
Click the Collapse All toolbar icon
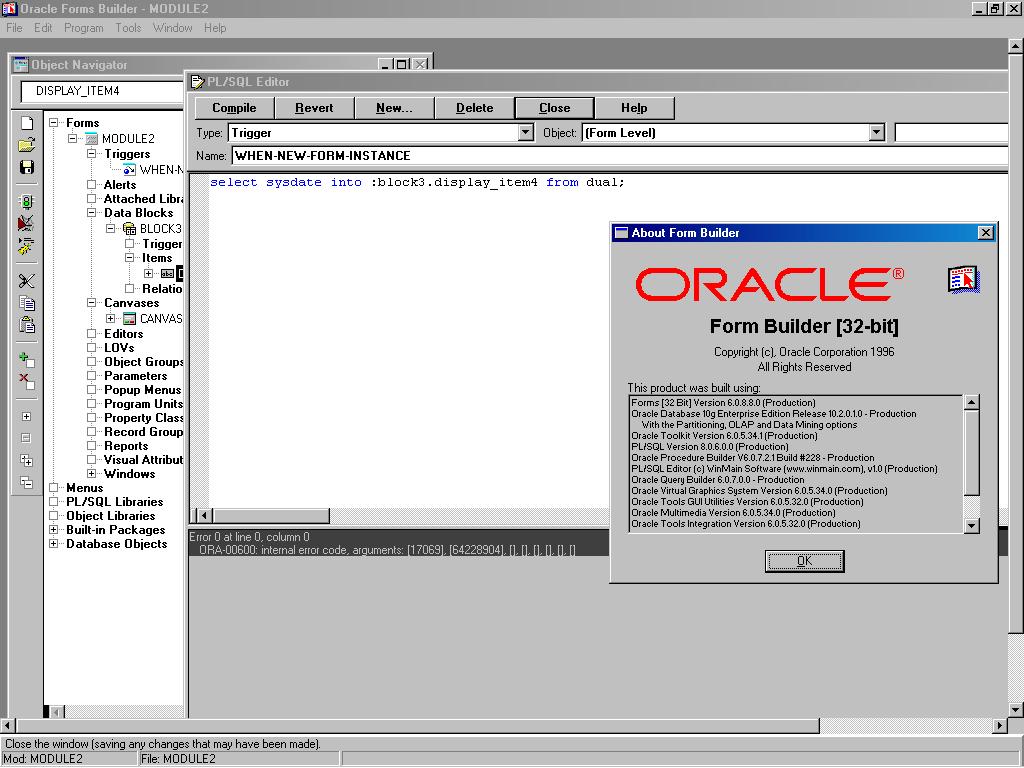[27, 483]
